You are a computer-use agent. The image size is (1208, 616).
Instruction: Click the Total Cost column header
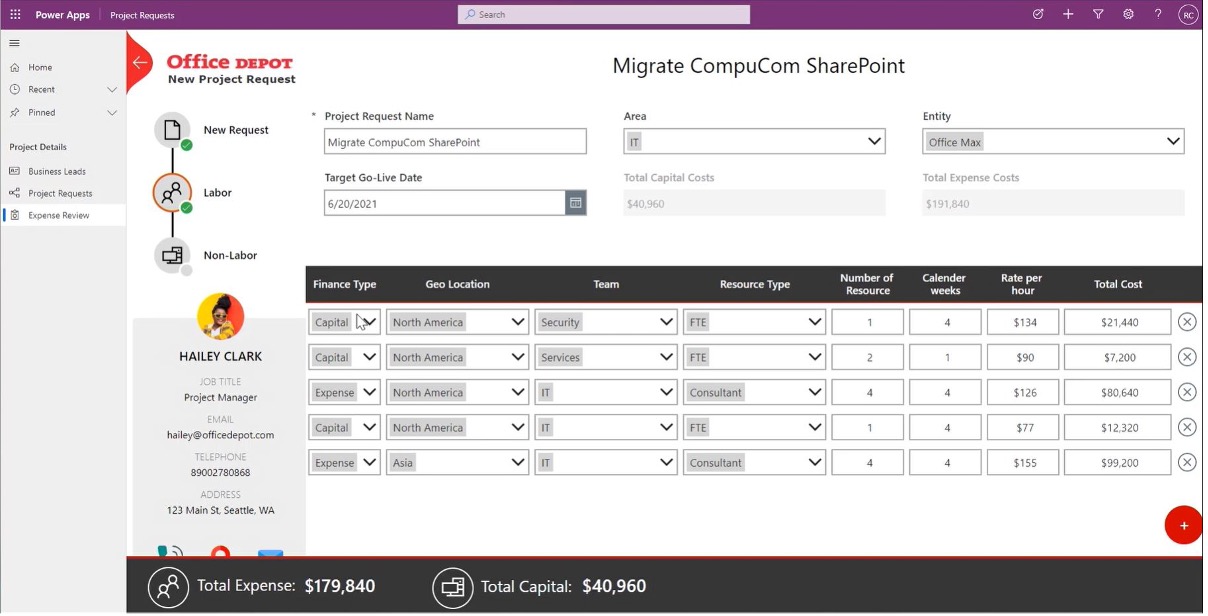tap(1118, 284)
